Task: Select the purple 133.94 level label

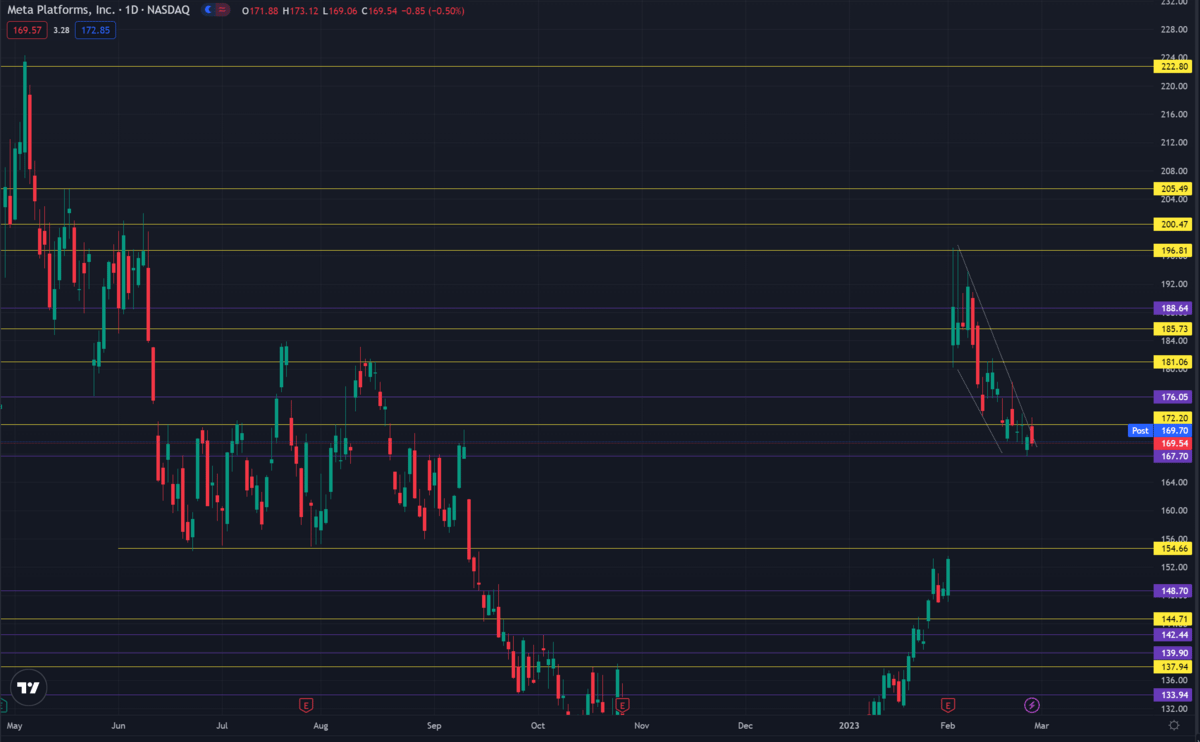Action: (1172, 695)
